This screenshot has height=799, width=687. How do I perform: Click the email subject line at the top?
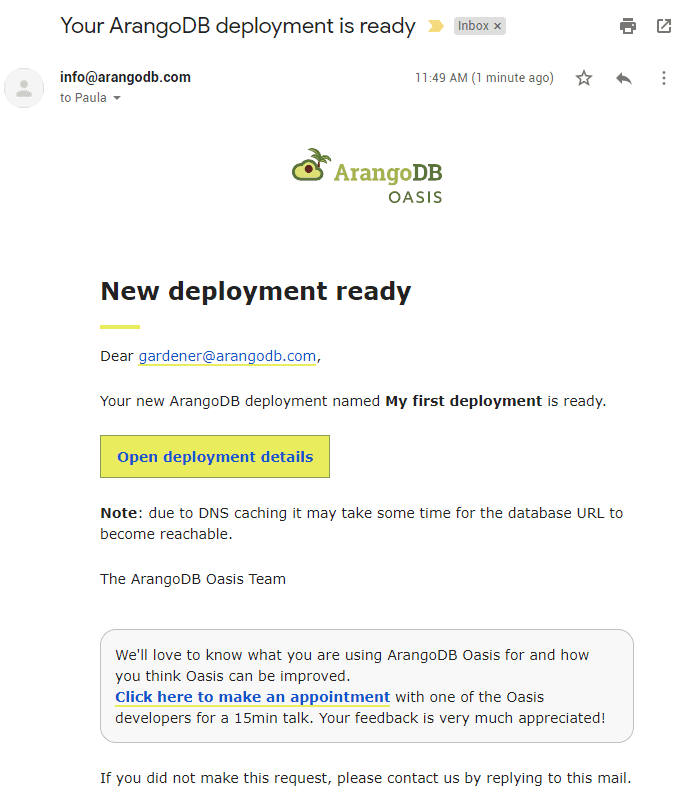(x=237, y=26)
